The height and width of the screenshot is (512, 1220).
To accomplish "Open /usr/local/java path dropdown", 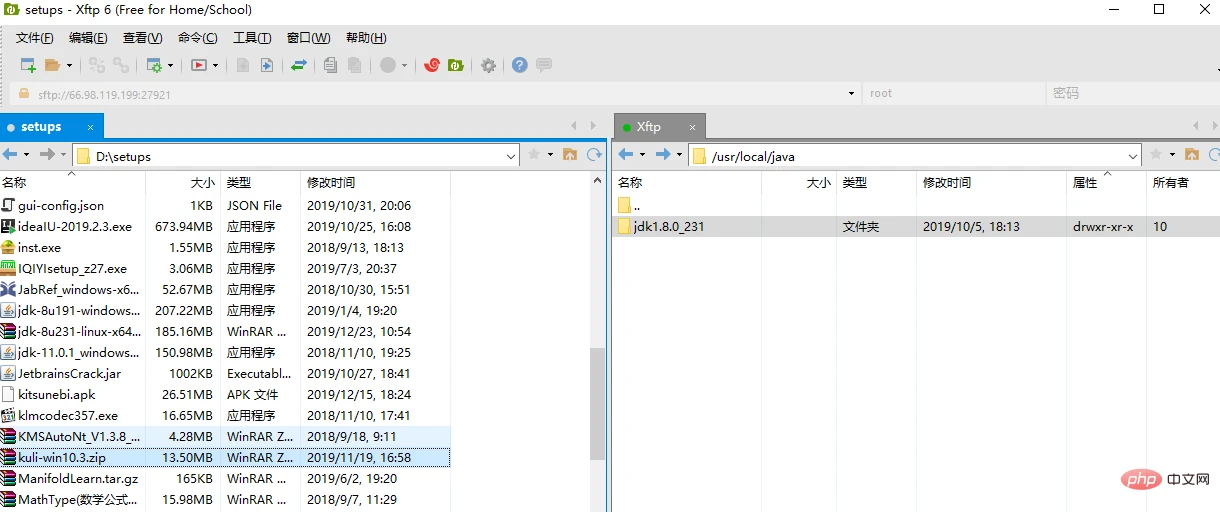I will pos(1133,156).
